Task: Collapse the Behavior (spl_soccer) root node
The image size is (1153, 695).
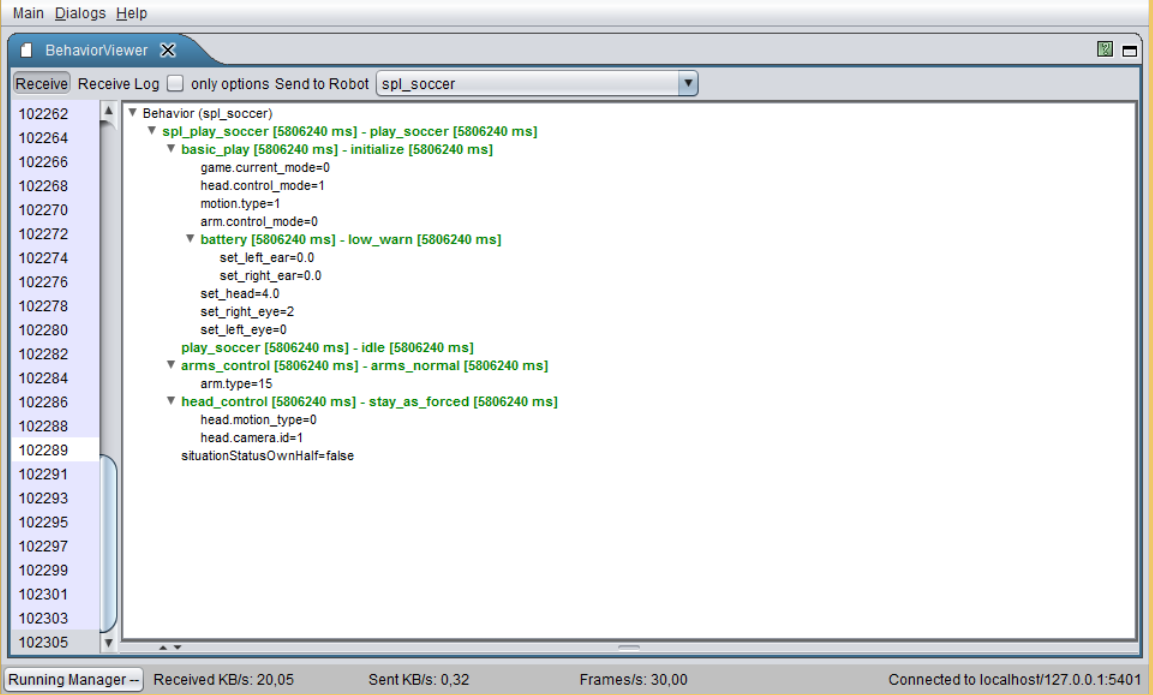Action: coord(132,113)
